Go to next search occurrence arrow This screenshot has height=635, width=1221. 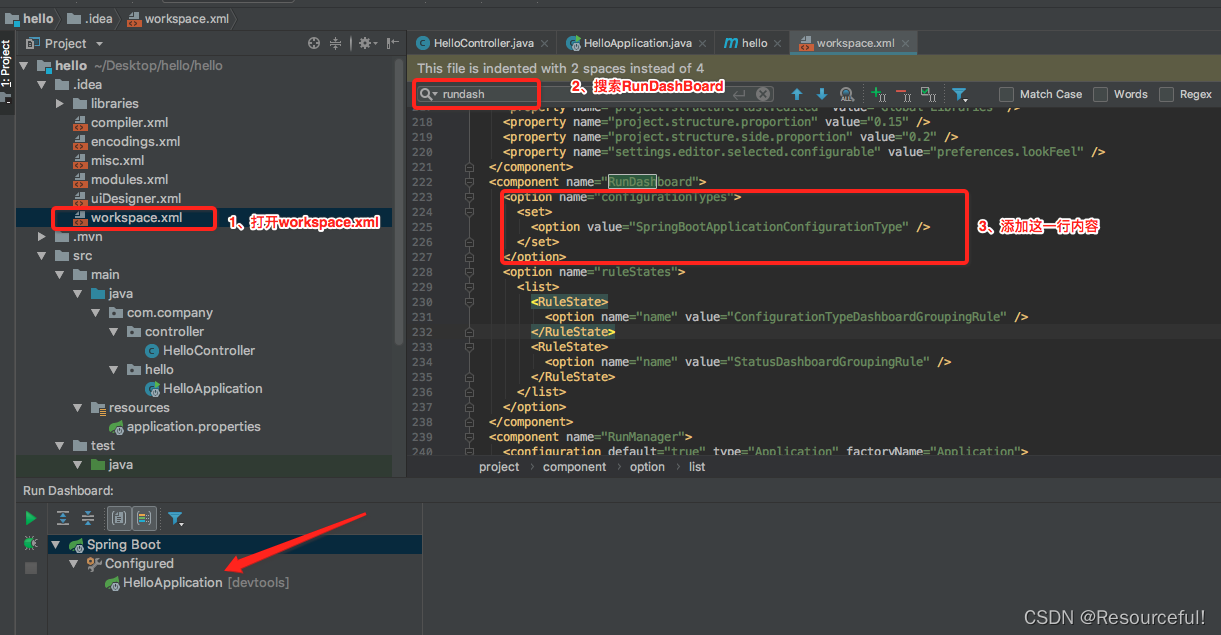click(822, 94)
